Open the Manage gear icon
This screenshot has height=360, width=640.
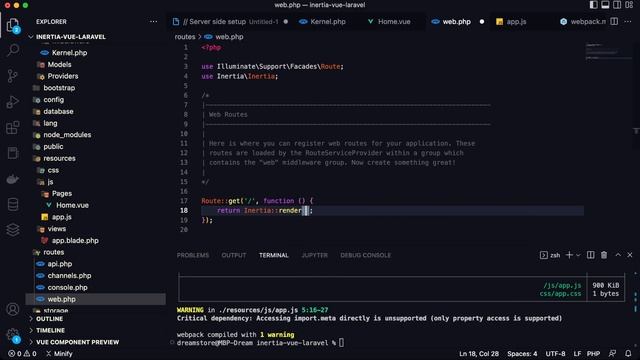tap(13, 336)
